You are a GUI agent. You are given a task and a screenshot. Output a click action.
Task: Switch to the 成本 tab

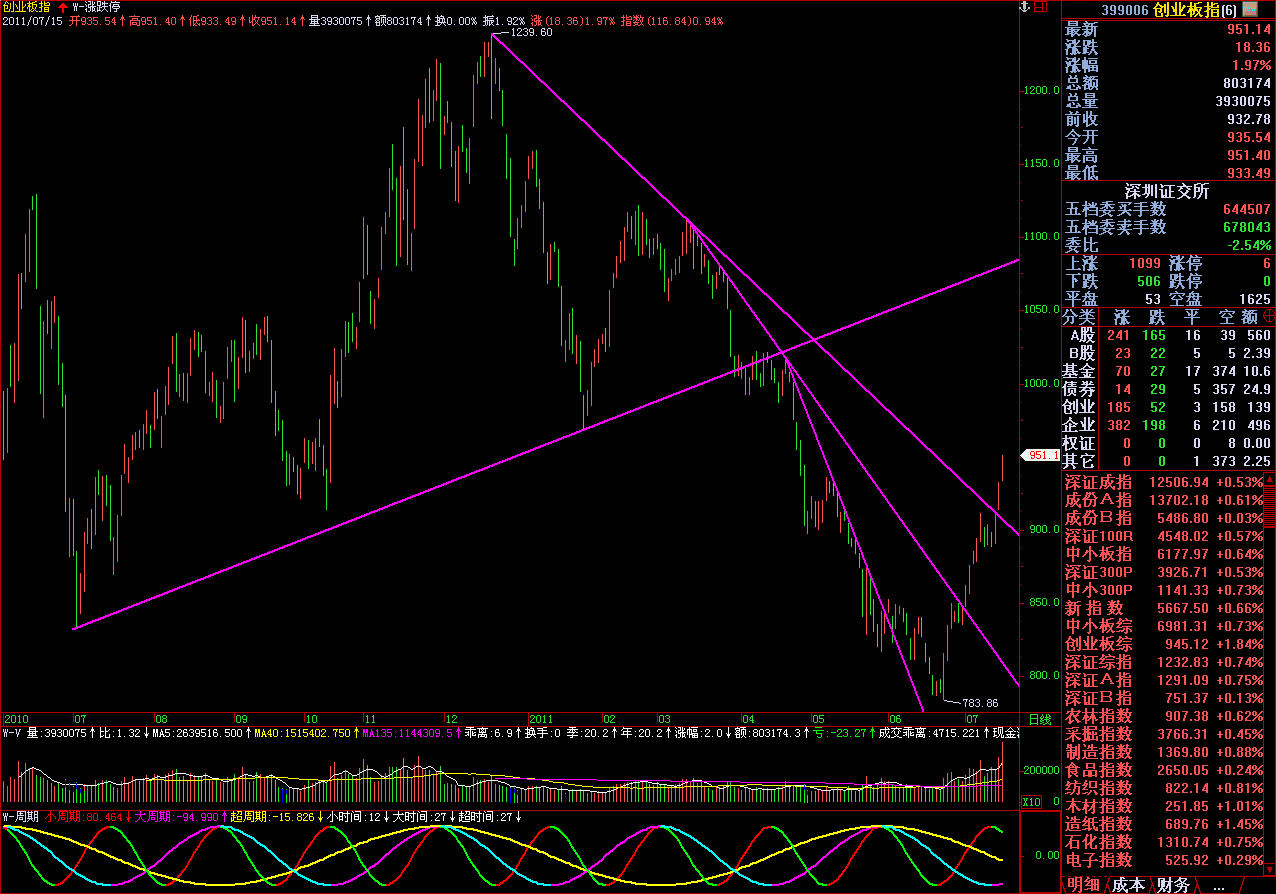(1128, 885)
